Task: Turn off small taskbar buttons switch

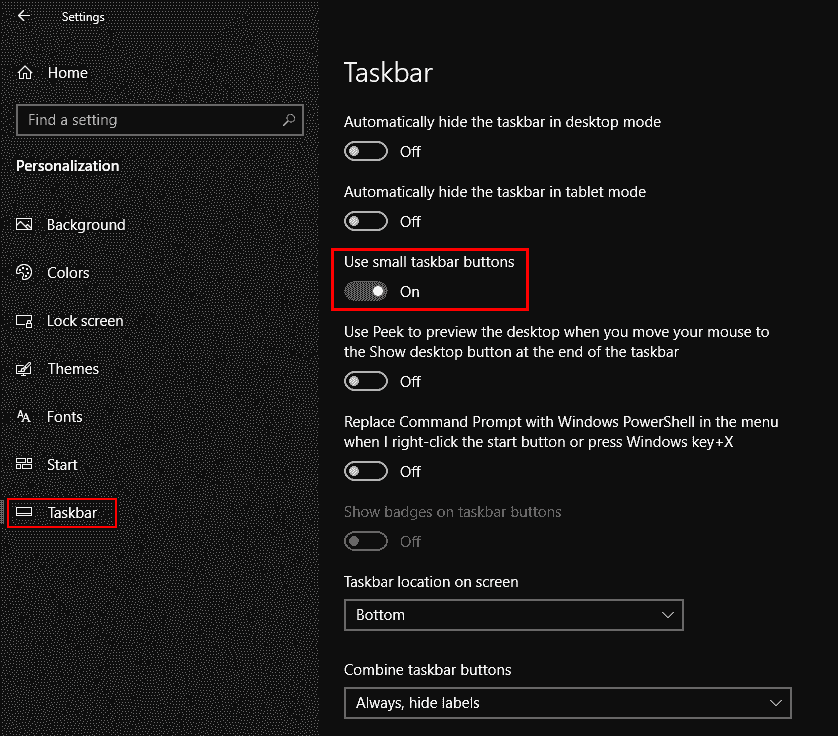Action: 366,291
